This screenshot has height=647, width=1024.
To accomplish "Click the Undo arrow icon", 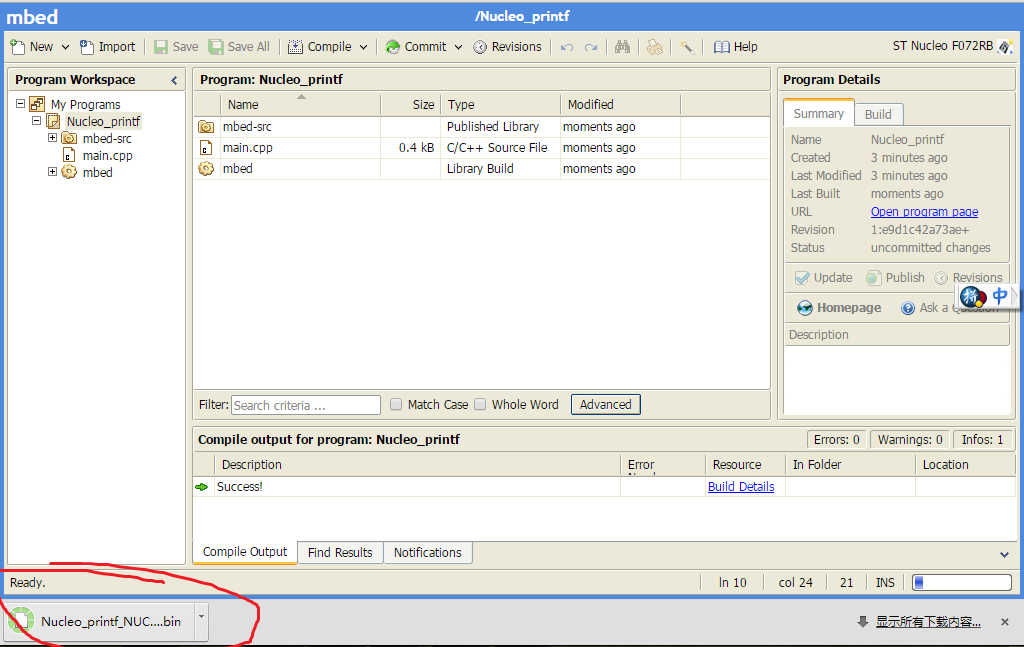I will 567,47.
